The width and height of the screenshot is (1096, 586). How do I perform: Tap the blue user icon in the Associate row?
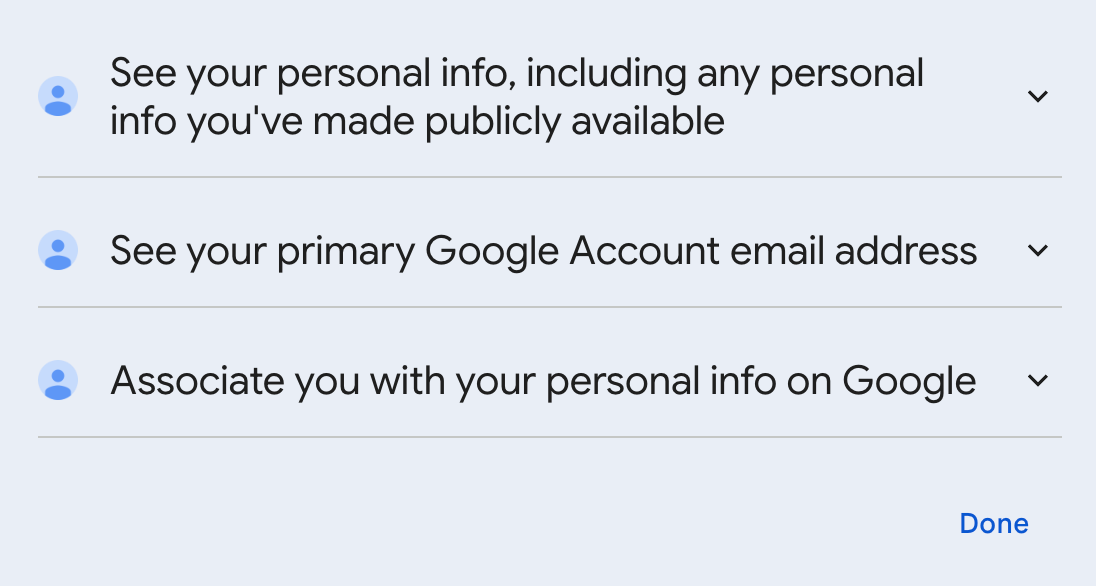click(58, 380)
